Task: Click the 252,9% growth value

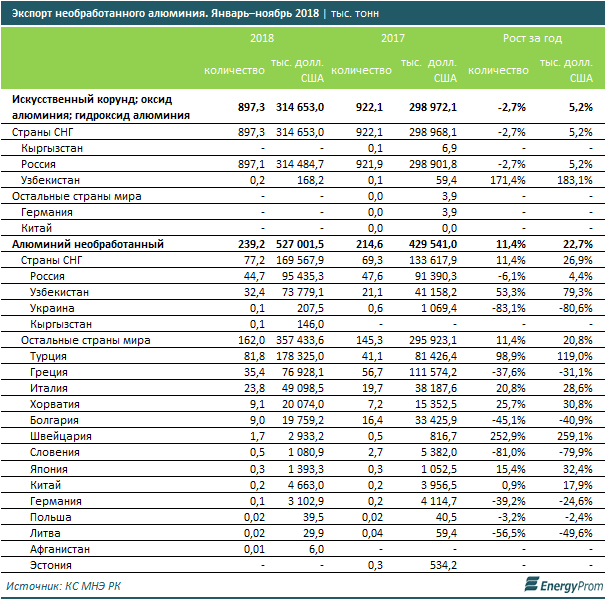Action: 508,437
